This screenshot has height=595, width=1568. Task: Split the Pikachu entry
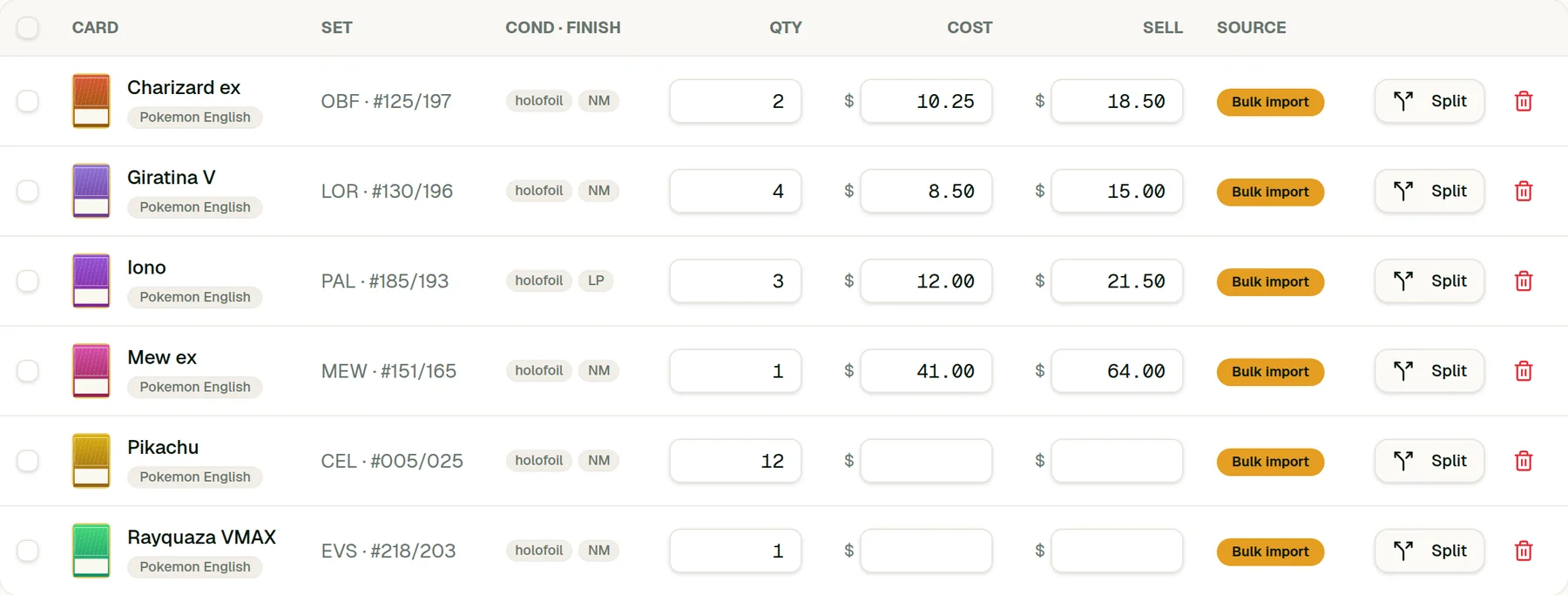[1429, 461]
